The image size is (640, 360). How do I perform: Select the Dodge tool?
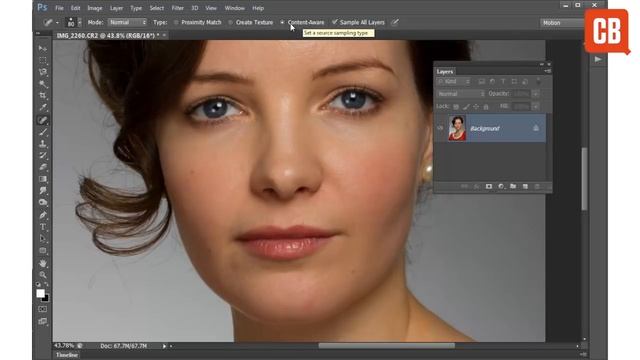tap(42, 202)
